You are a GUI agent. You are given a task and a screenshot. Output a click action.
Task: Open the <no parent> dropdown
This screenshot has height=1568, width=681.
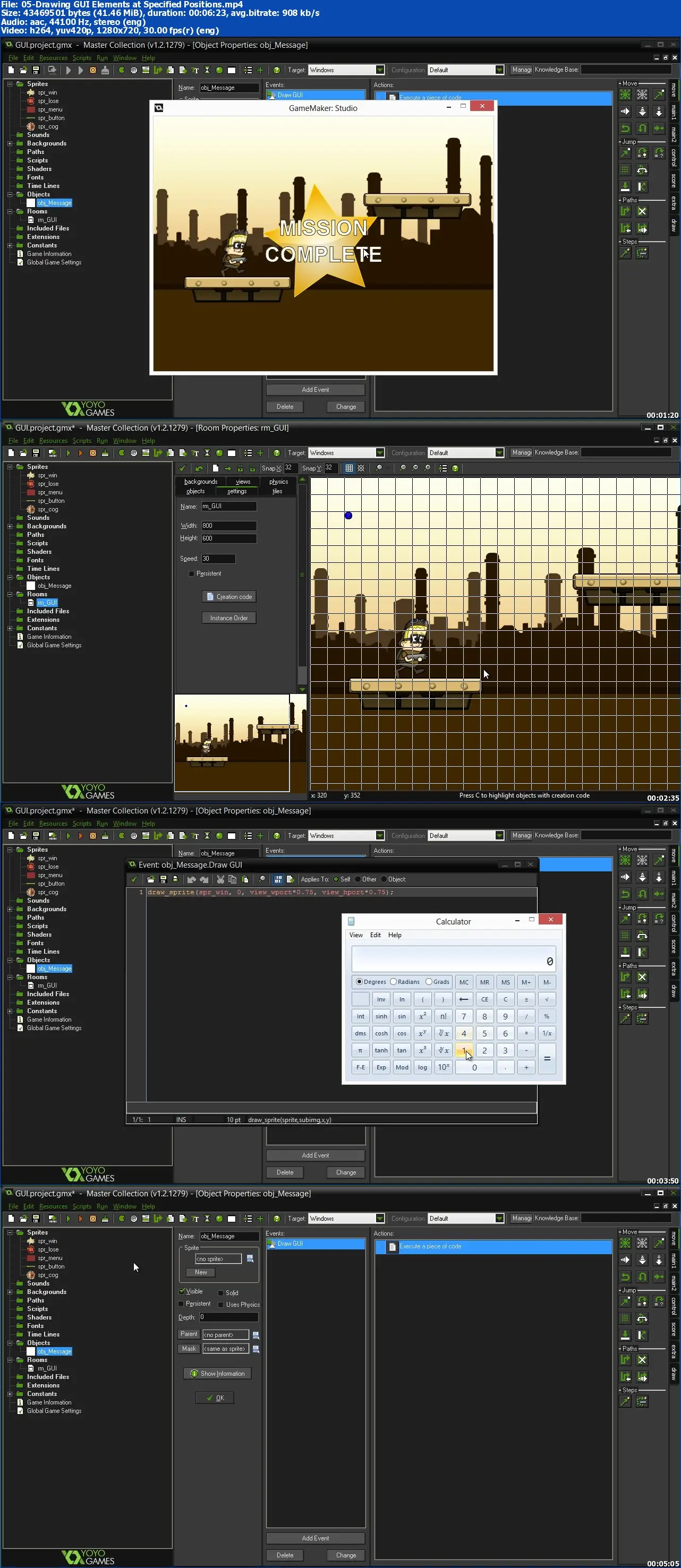225,1335
